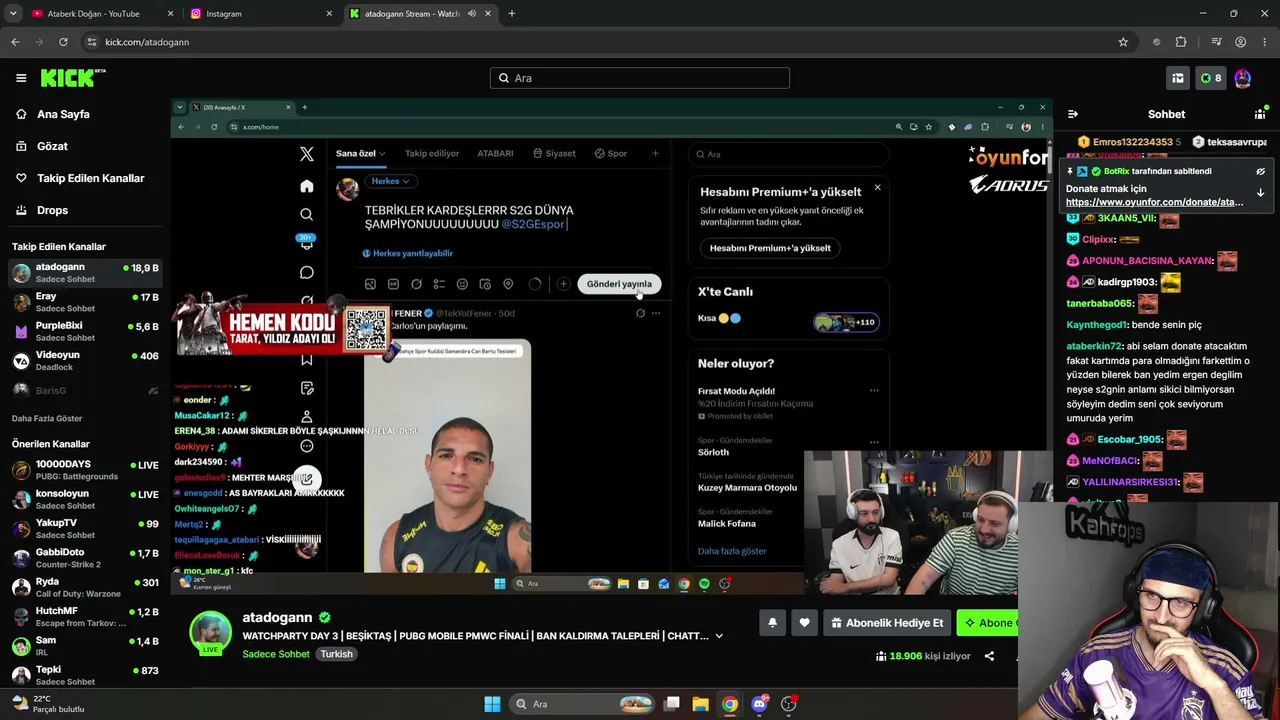The width and height of the screenshot is (1280, 720).
Task: Open the atadogann streamer avatar
Action: coord(210,632)
